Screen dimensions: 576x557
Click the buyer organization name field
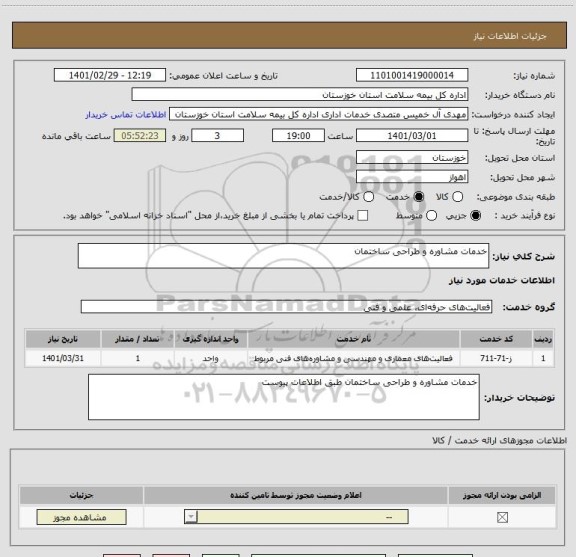point(300,95)
